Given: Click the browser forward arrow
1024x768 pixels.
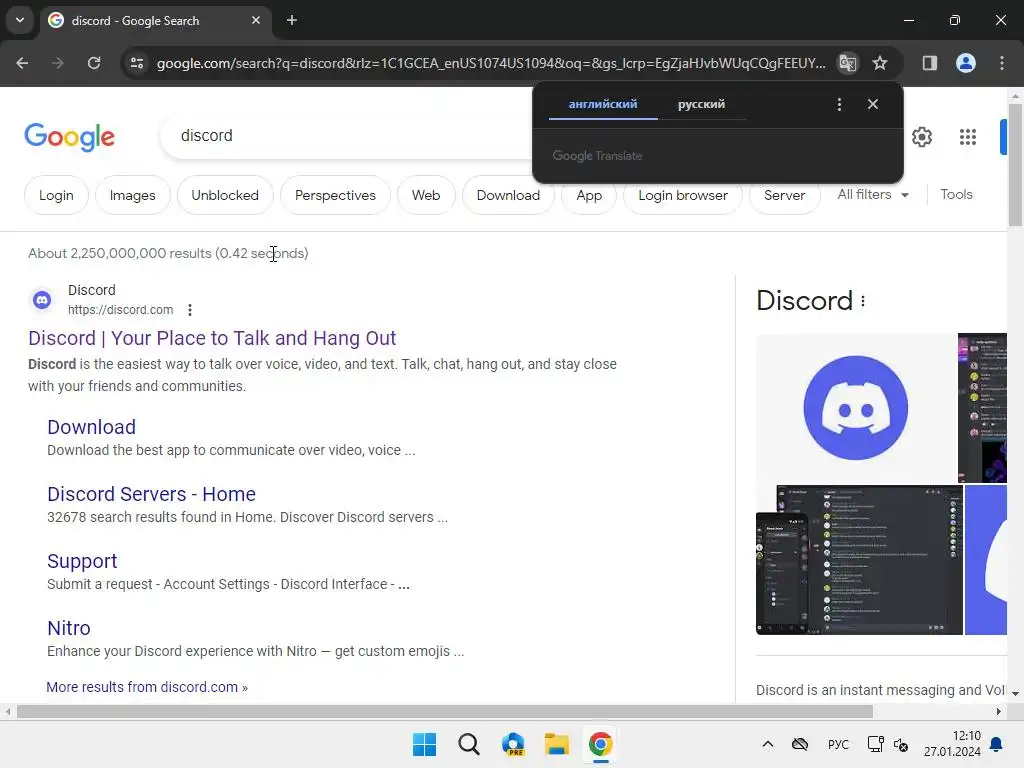Looking at the screenshot, I should point(58,63).
